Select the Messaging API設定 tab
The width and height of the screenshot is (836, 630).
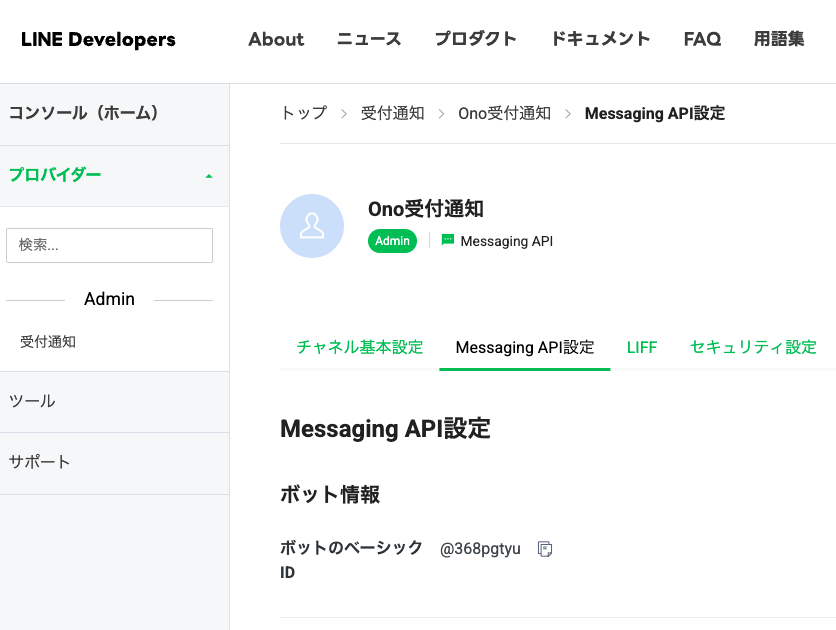(525, 347)
